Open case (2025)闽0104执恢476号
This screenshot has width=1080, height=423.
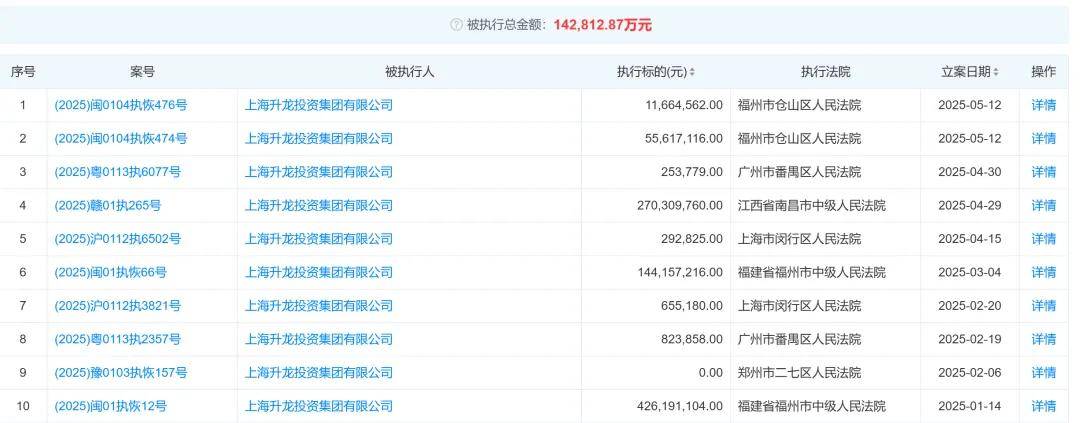[121, 105]
